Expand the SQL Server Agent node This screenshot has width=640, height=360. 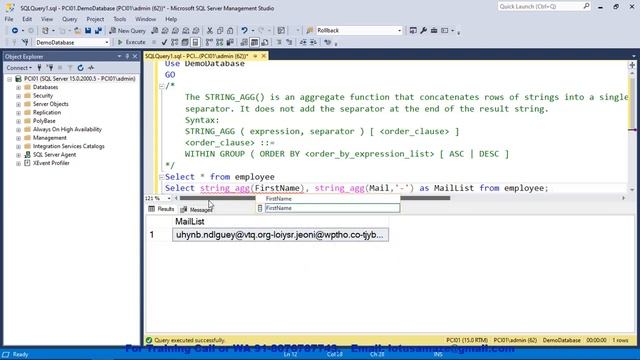18,155
